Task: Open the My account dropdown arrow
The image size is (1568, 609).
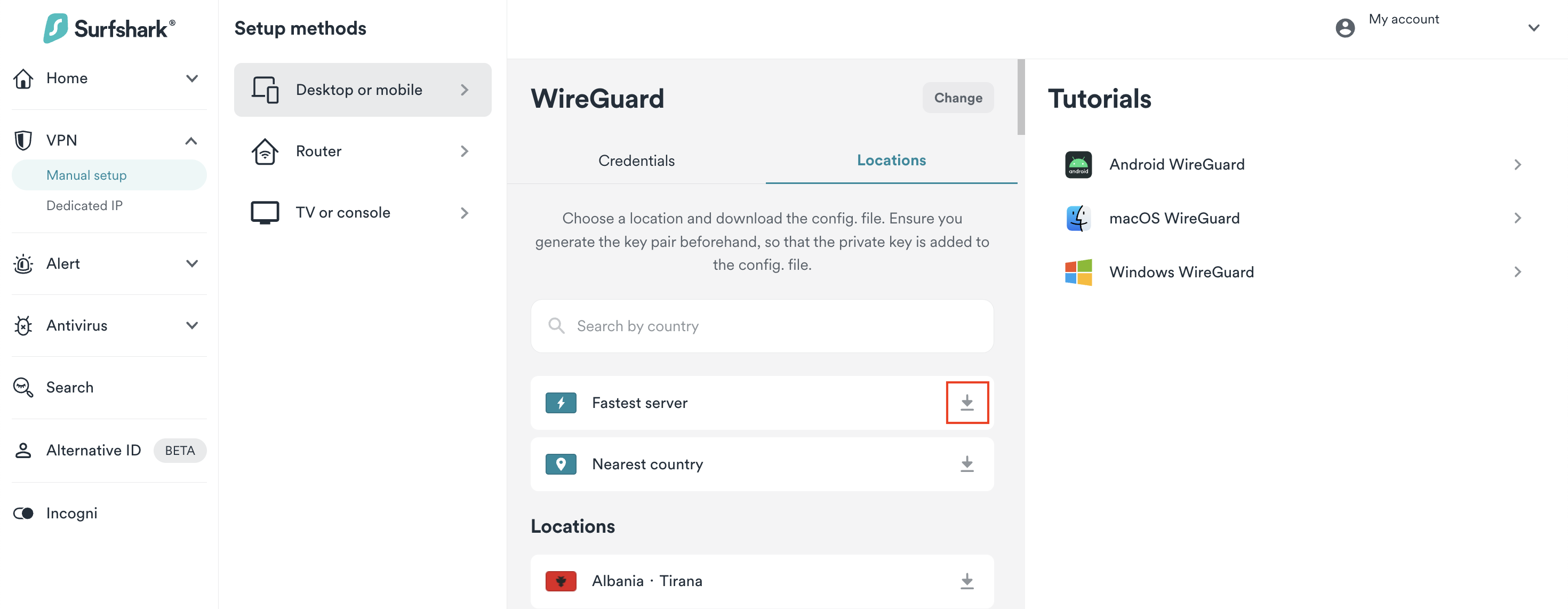Action: point(1533,27)
